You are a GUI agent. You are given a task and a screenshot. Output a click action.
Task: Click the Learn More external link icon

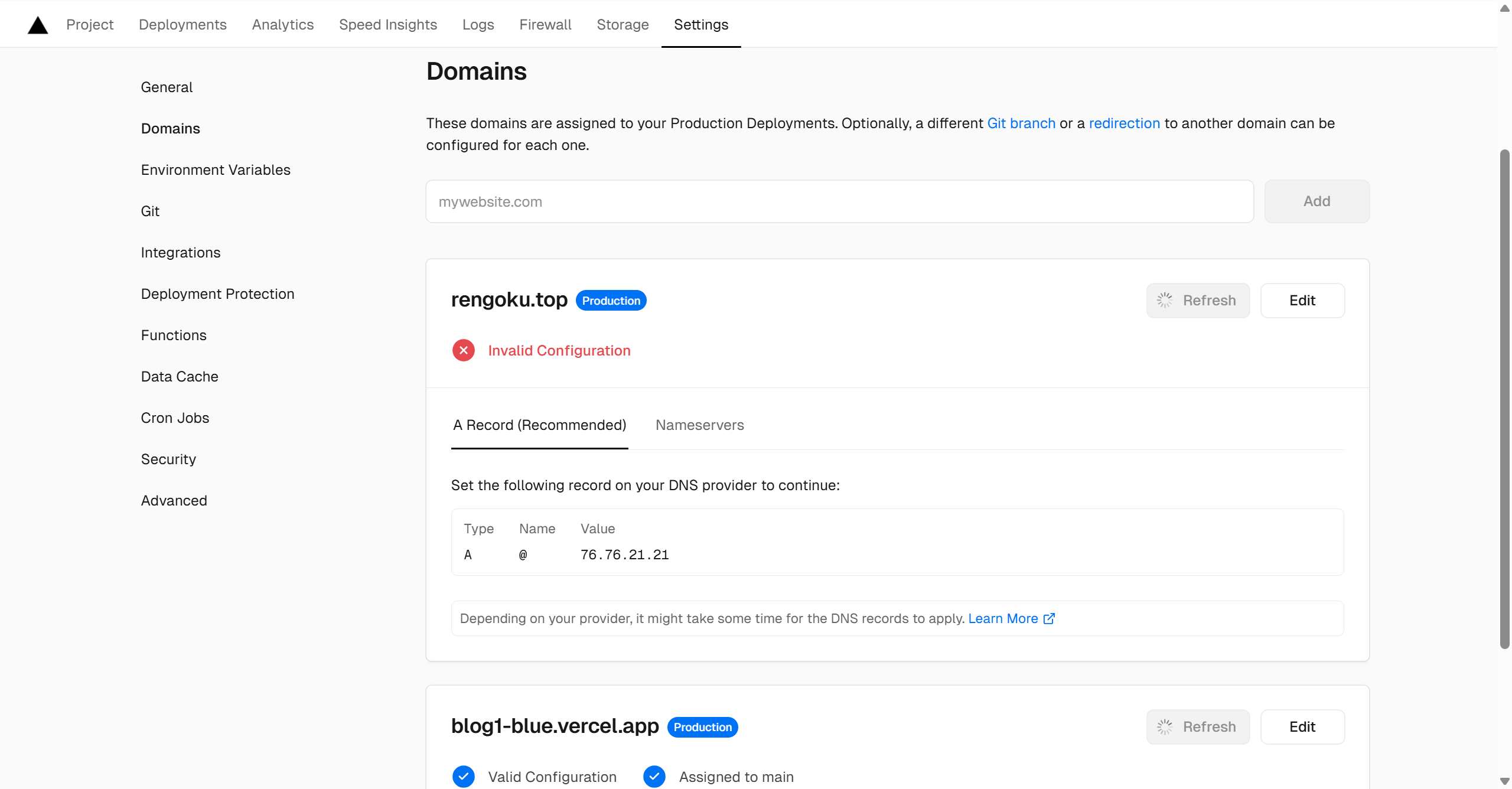(1050, 619)
